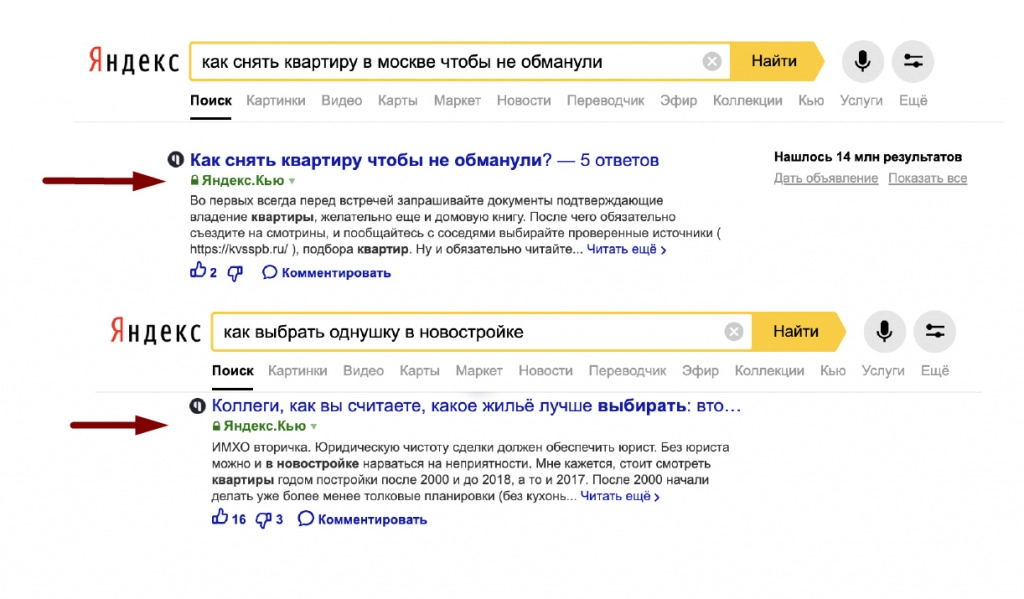Screen dimensions: 1024x599
Task: Open Картинки tab in the lower search
Action: 298,370
